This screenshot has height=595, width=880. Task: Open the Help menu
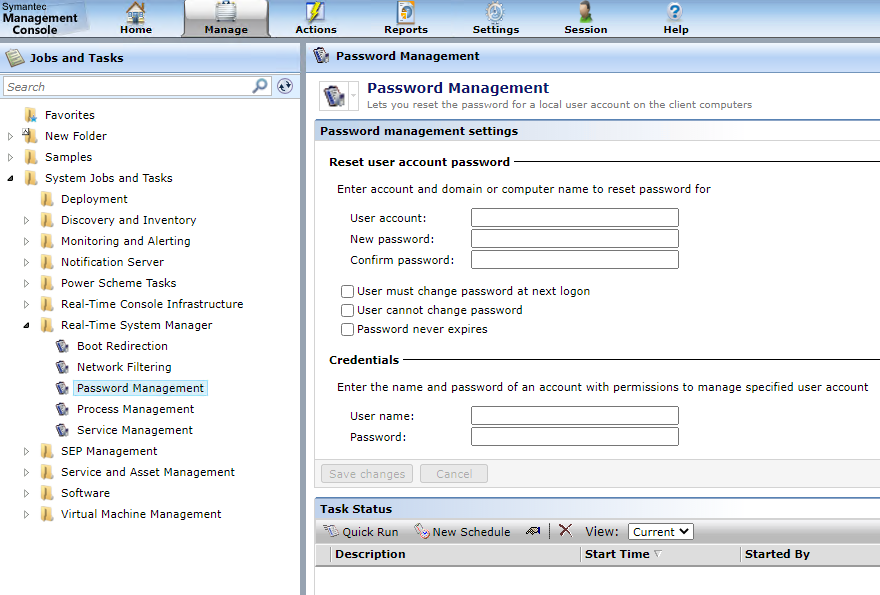[676, 18]
